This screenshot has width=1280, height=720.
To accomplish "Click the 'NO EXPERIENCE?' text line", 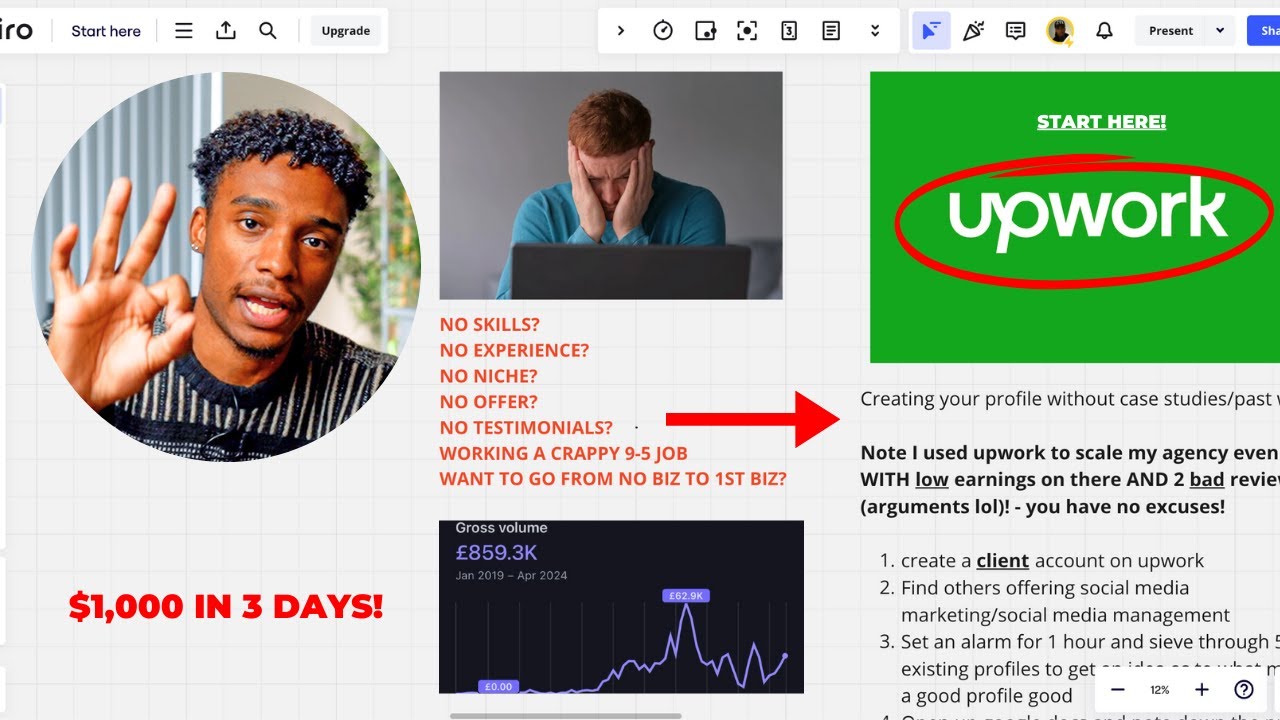I will click(514, 351).
